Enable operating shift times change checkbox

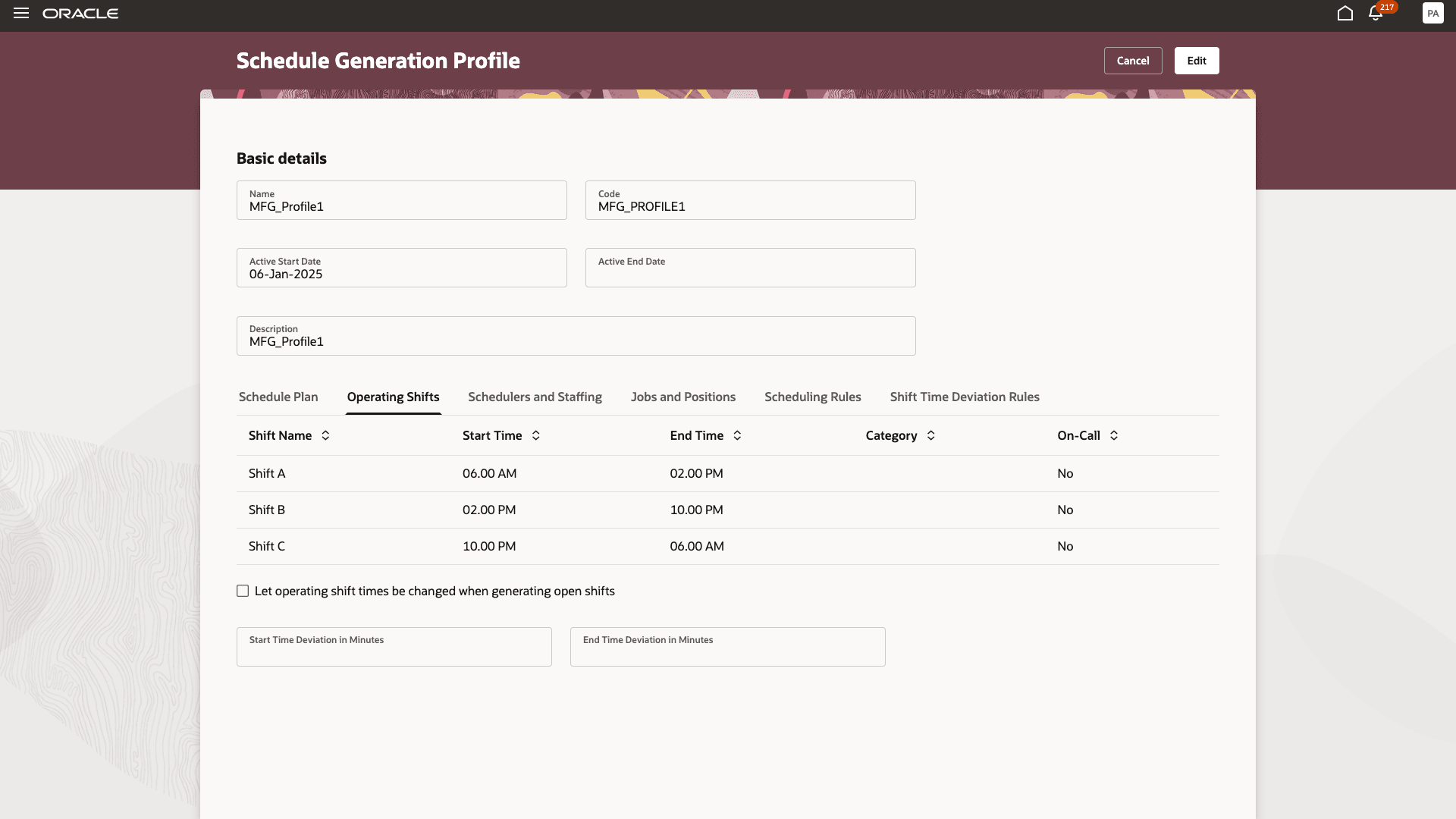tap(243, 591)
